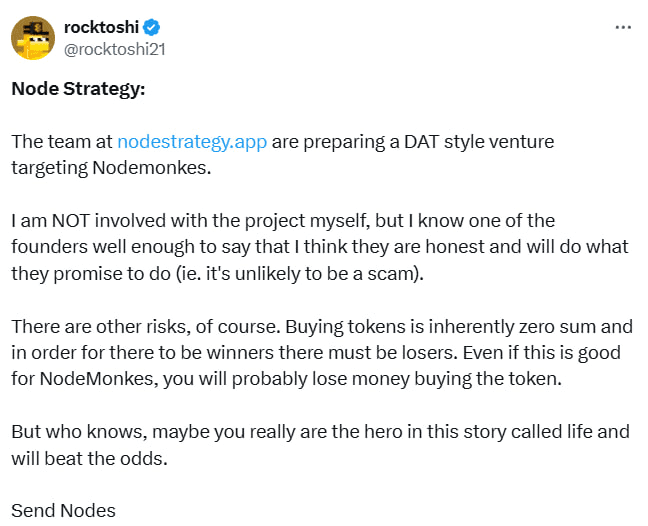
Task: Click 'will beat the odds.' text
Action: click(x=89, y=458)
